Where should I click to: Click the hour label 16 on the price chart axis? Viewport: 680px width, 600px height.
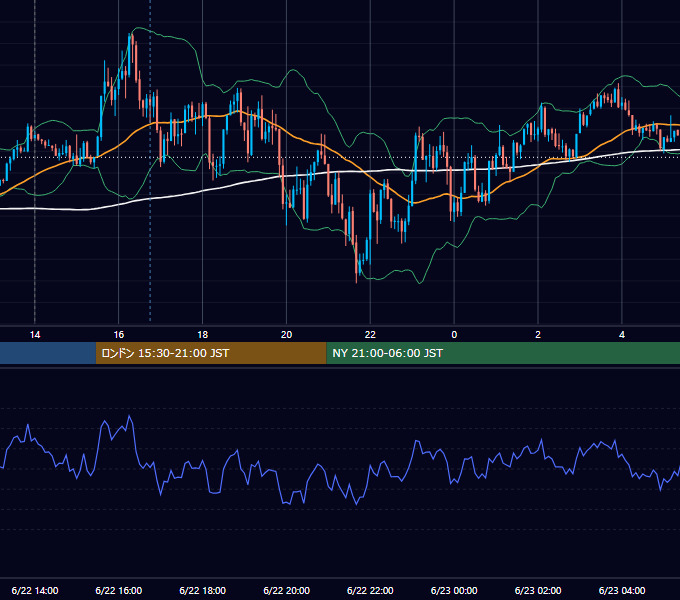(x=118, y=335)
